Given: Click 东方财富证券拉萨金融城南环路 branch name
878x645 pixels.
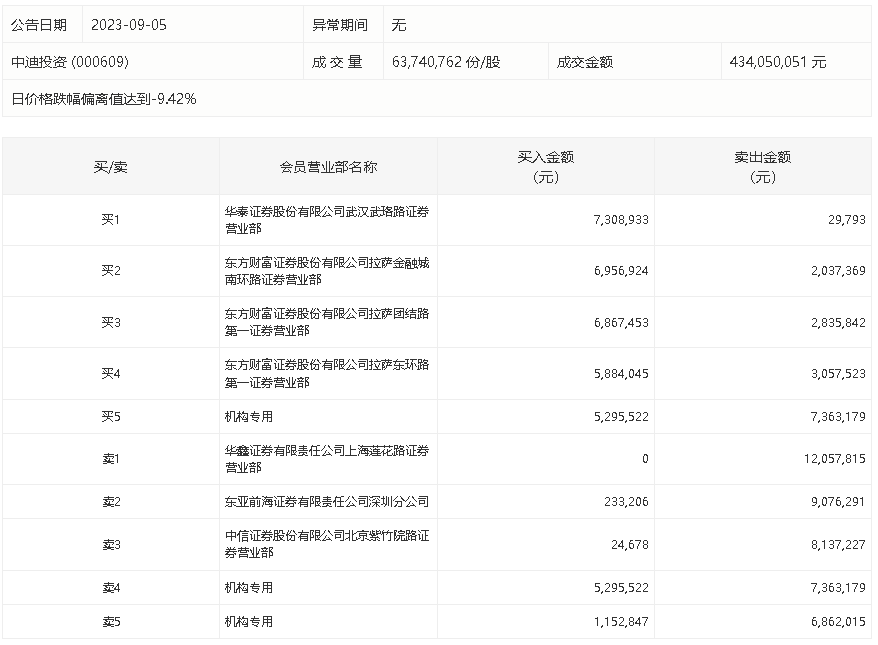Looking at the screenshot, I should 327,270.
